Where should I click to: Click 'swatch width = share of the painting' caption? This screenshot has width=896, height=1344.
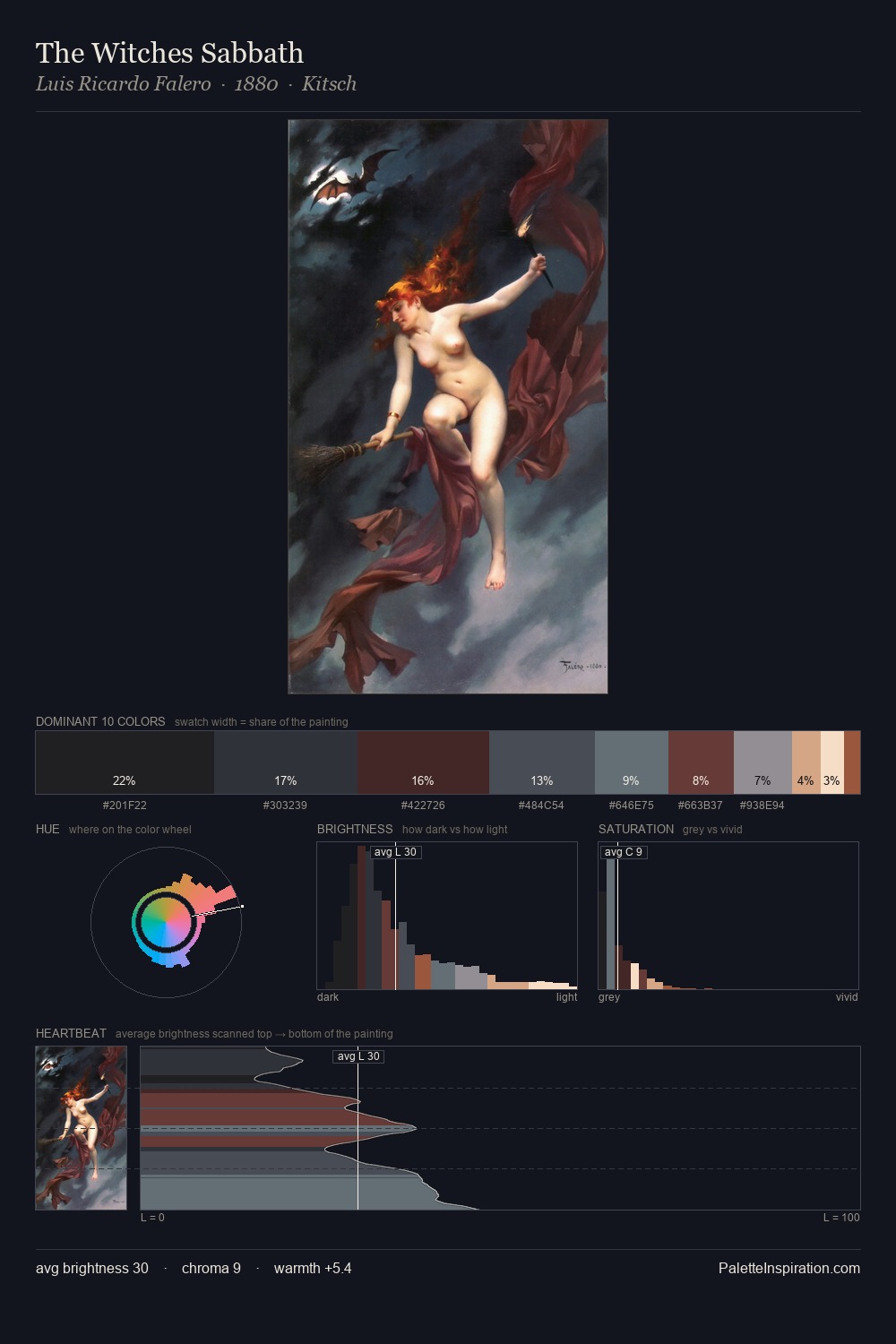(262, 722)
